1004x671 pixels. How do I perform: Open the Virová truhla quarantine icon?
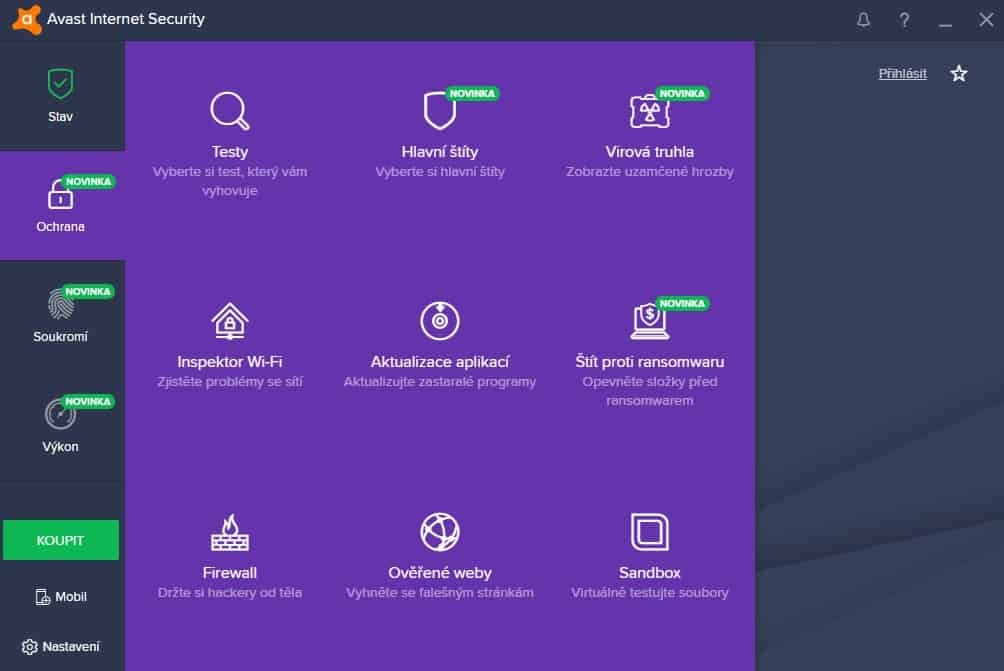(649, 111)
